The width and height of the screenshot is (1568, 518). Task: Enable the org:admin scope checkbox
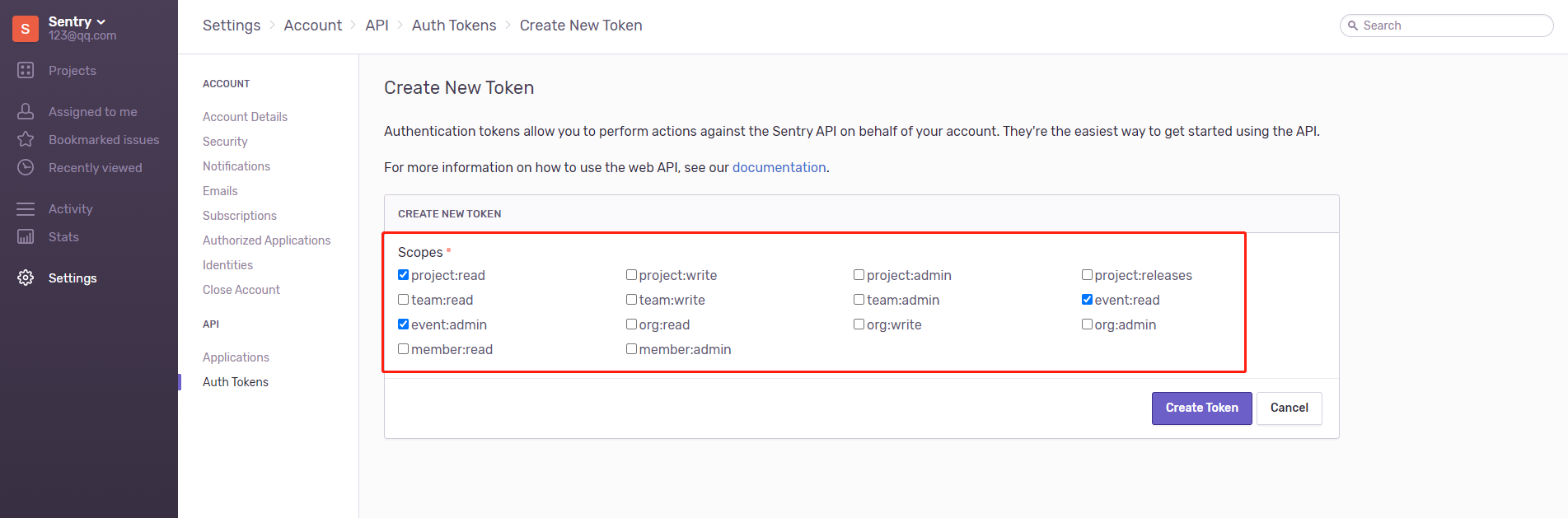coord(1087,324)
